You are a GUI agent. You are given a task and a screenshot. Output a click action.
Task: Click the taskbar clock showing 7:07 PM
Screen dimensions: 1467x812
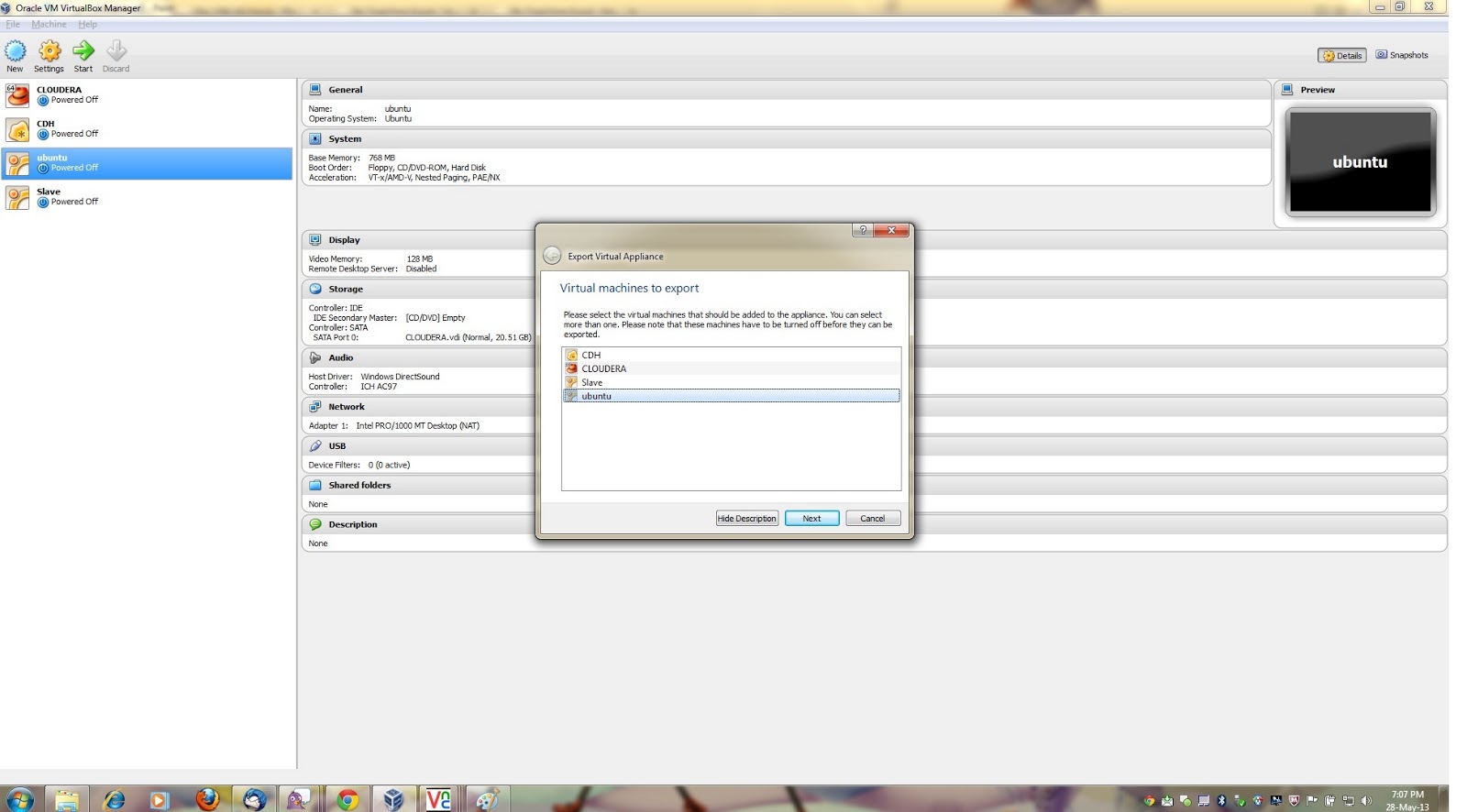coord(1407,800)
